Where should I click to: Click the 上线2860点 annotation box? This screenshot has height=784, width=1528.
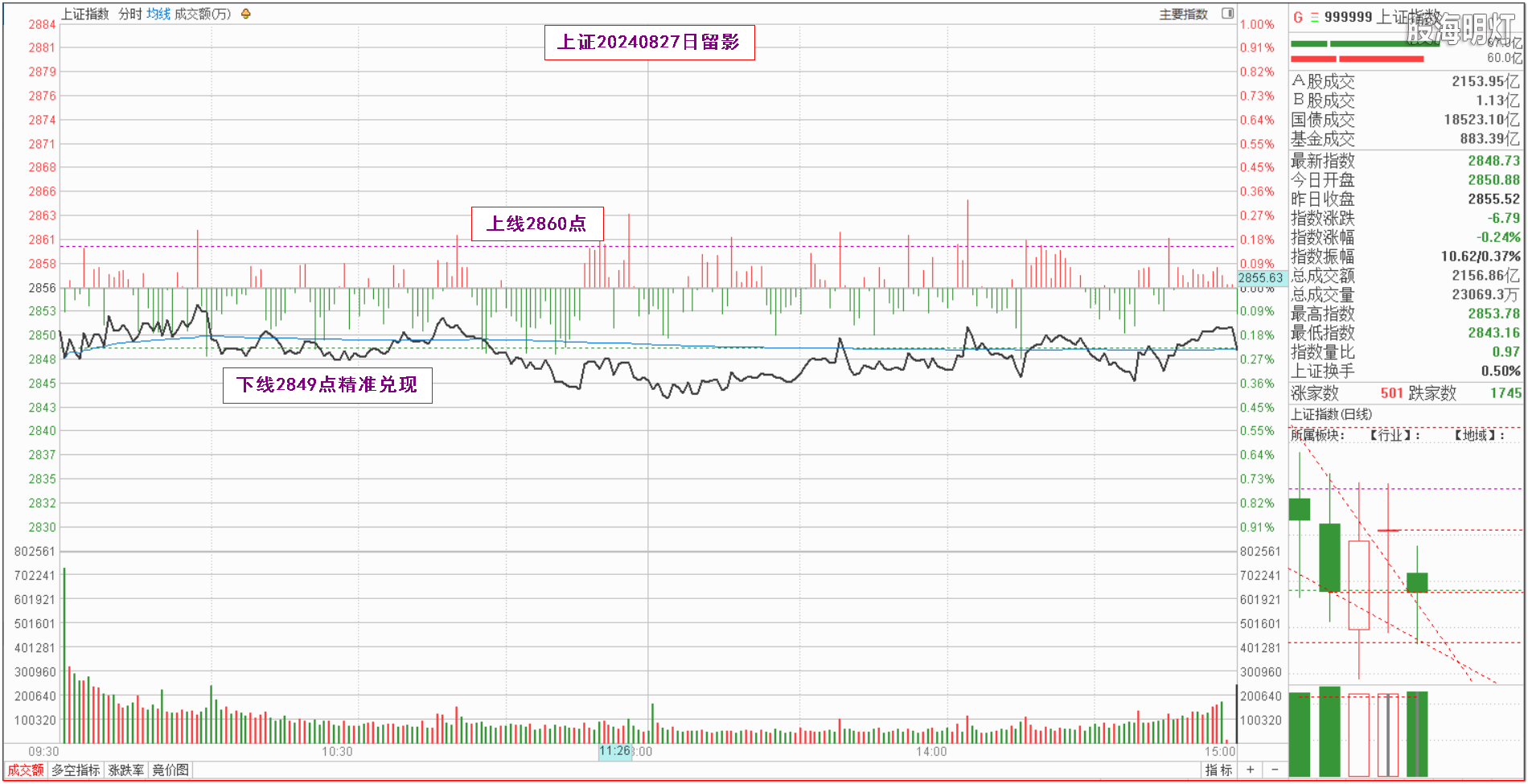coord(537,224)
